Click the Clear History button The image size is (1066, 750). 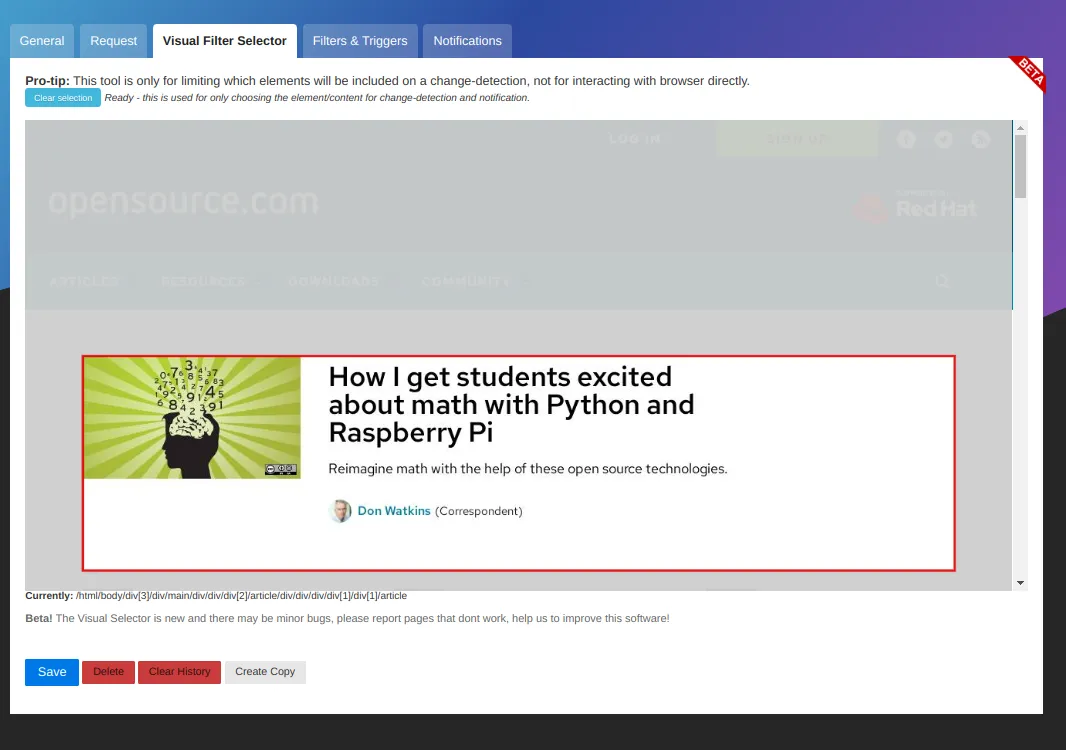(179, 672)
